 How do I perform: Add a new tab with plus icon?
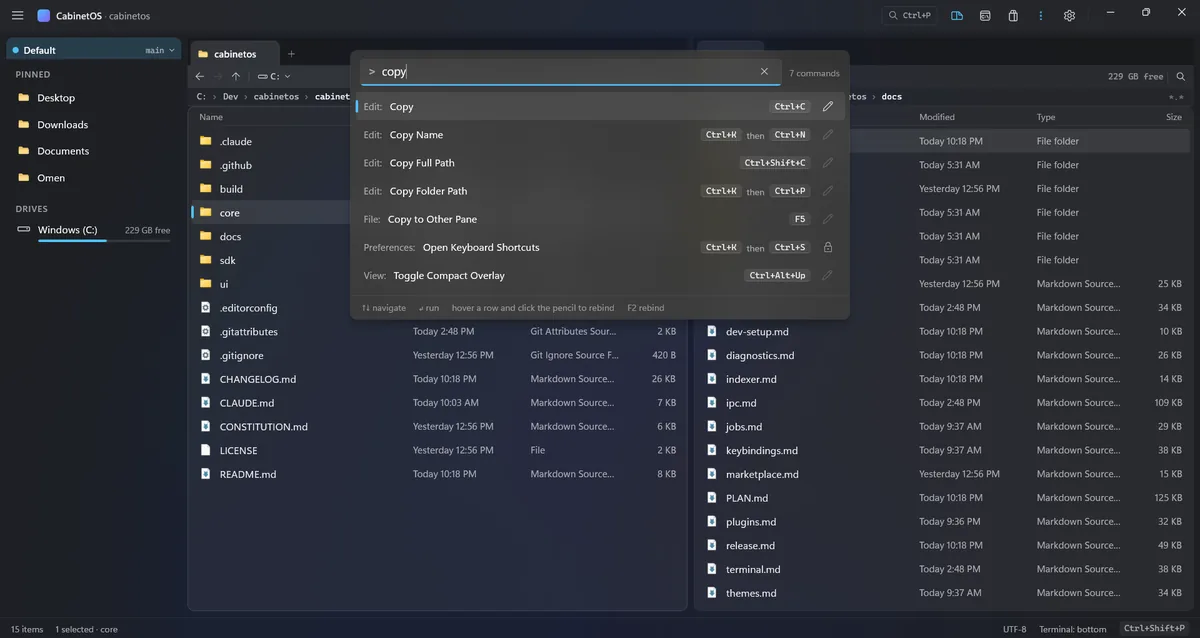[x=291, y=54]
